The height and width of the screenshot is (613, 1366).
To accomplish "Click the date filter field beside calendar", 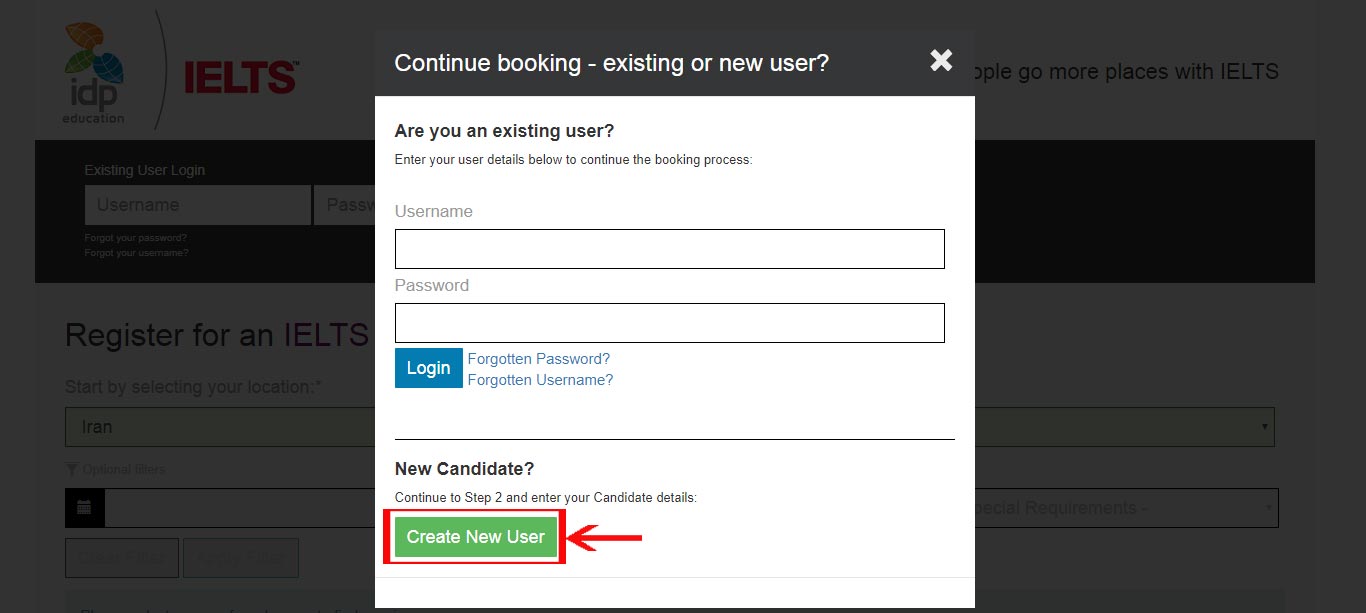I will click(x=238, y=508).
